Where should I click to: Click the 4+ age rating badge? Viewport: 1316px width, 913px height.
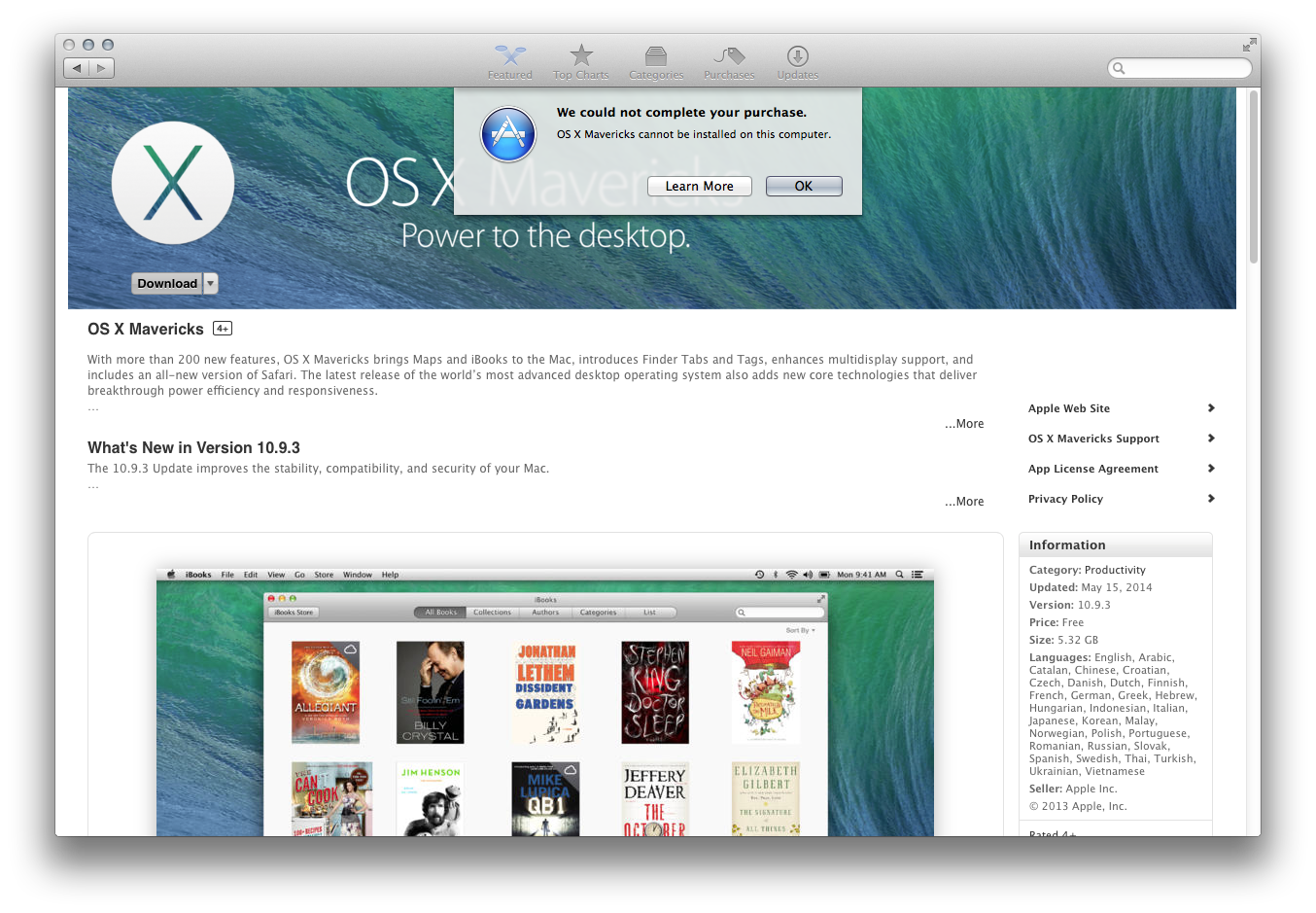[x=223, y=329]
